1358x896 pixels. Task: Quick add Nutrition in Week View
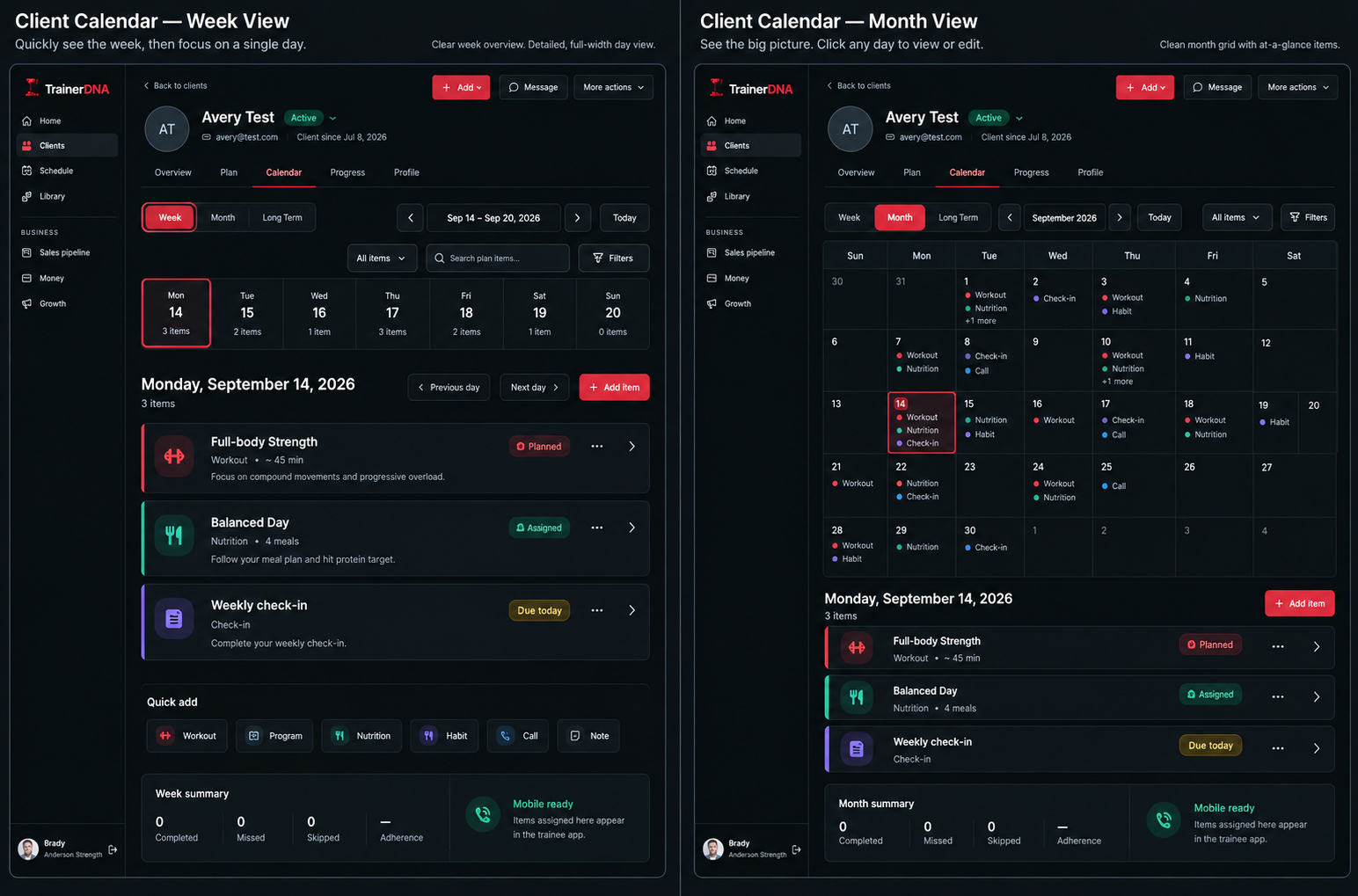(x=361, y=736)
